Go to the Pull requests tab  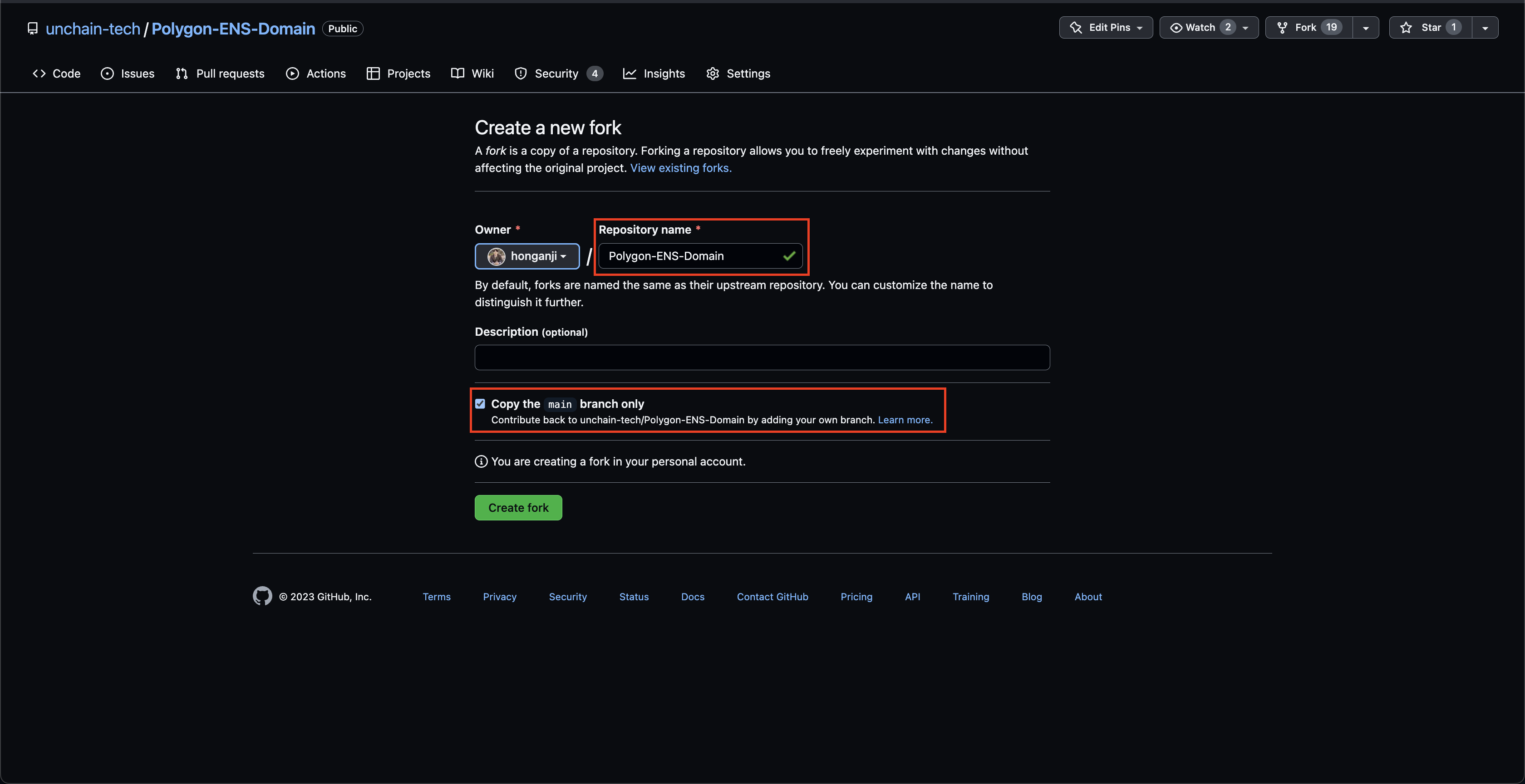click(x=220, y=73)
